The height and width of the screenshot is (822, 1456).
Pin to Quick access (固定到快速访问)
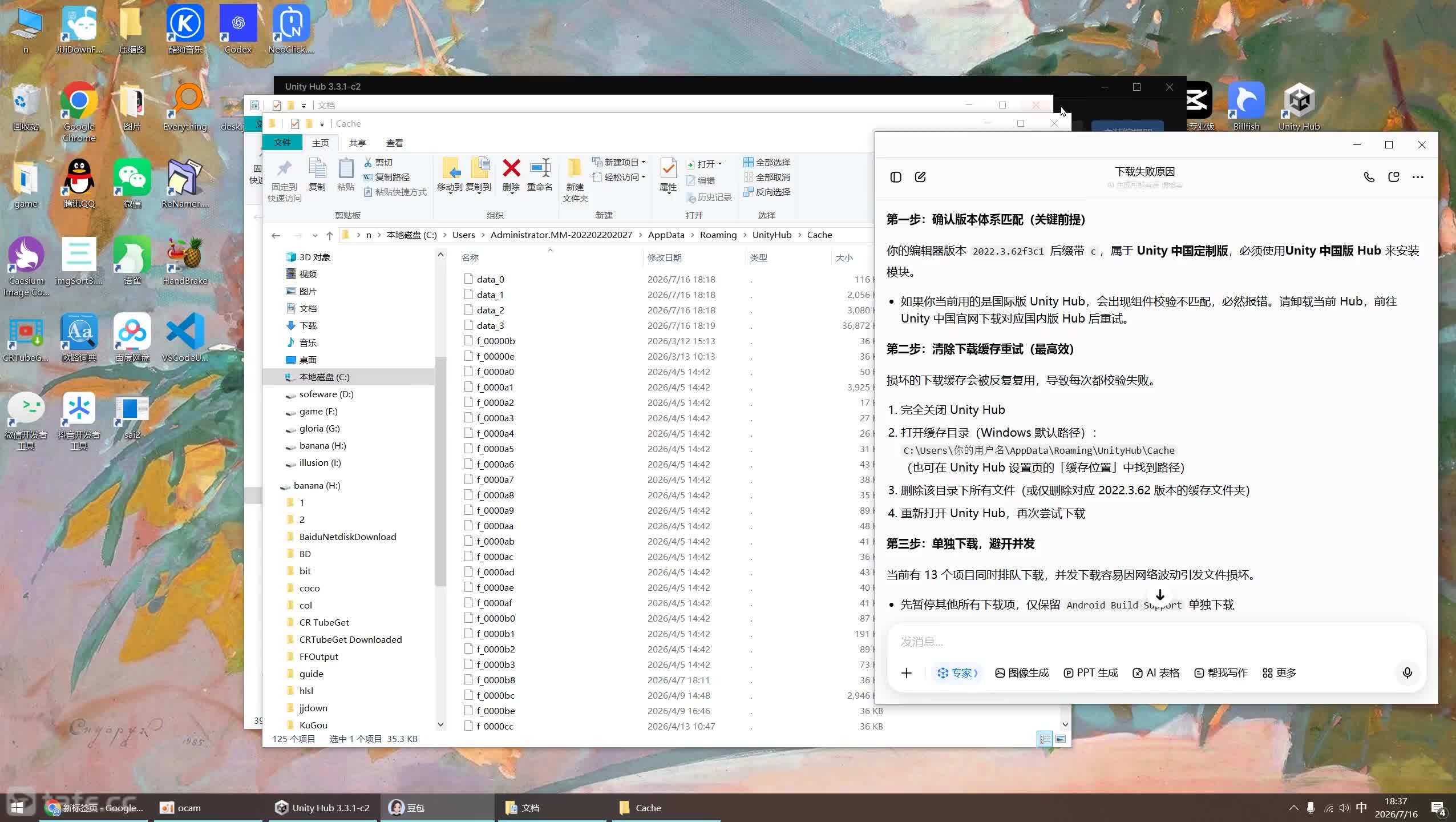pyautogui.click(x=284, y=180)
